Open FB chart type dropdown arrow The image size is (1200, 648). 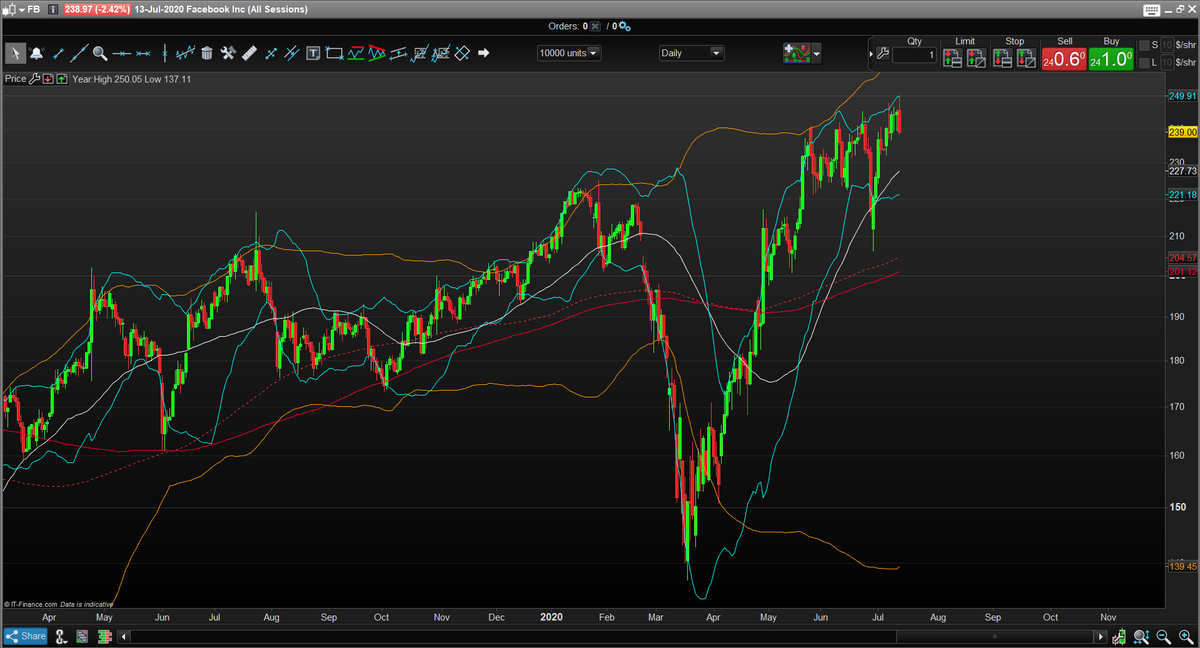click(22, 10)
